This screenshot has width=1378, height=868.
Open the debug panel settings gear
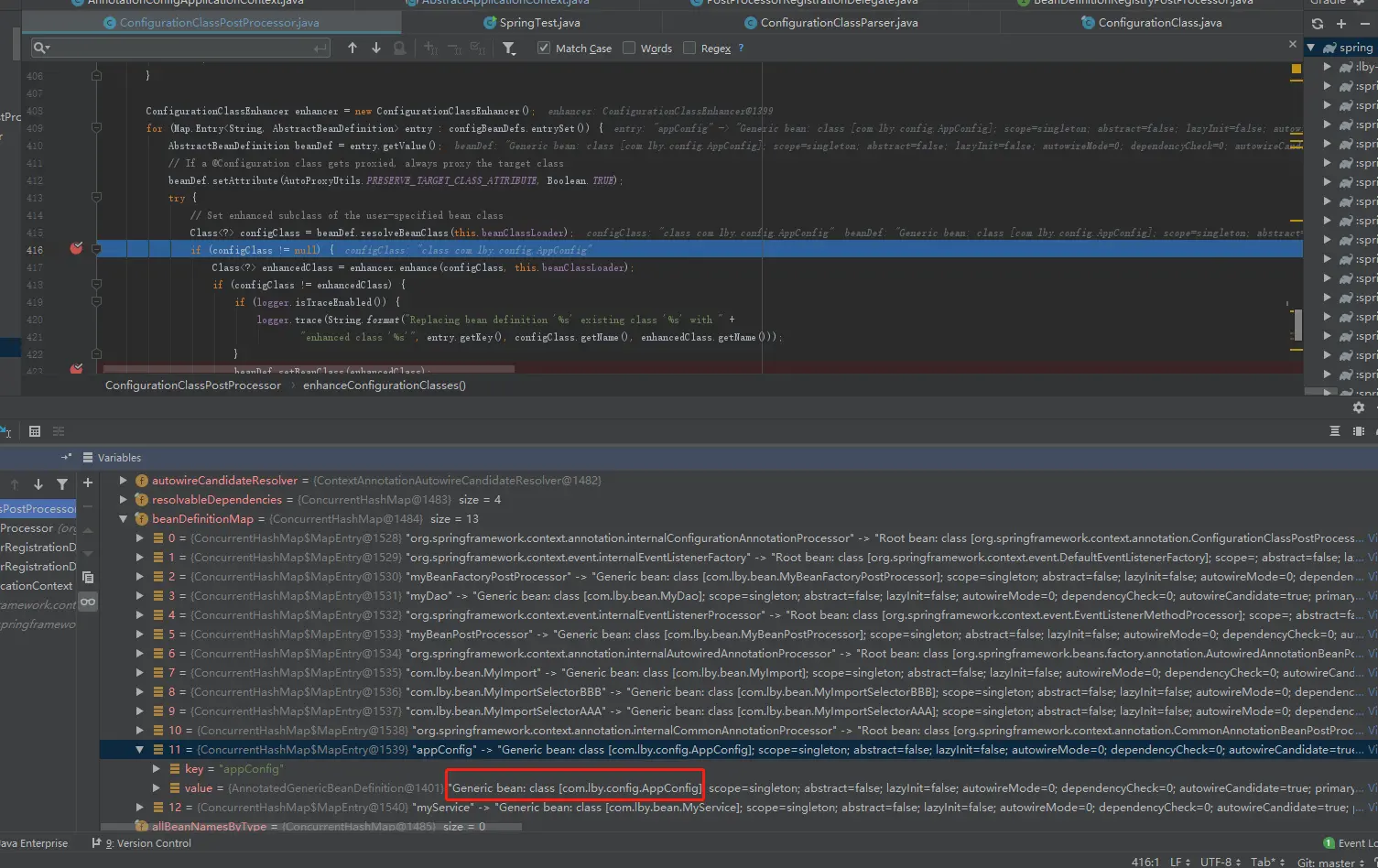[x=1359, y=407]
